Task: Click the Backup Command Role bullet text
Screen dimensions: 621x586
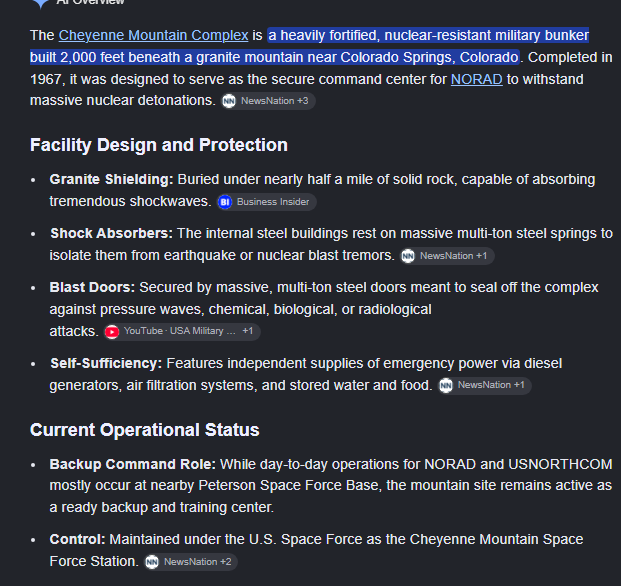Action: 331,486
